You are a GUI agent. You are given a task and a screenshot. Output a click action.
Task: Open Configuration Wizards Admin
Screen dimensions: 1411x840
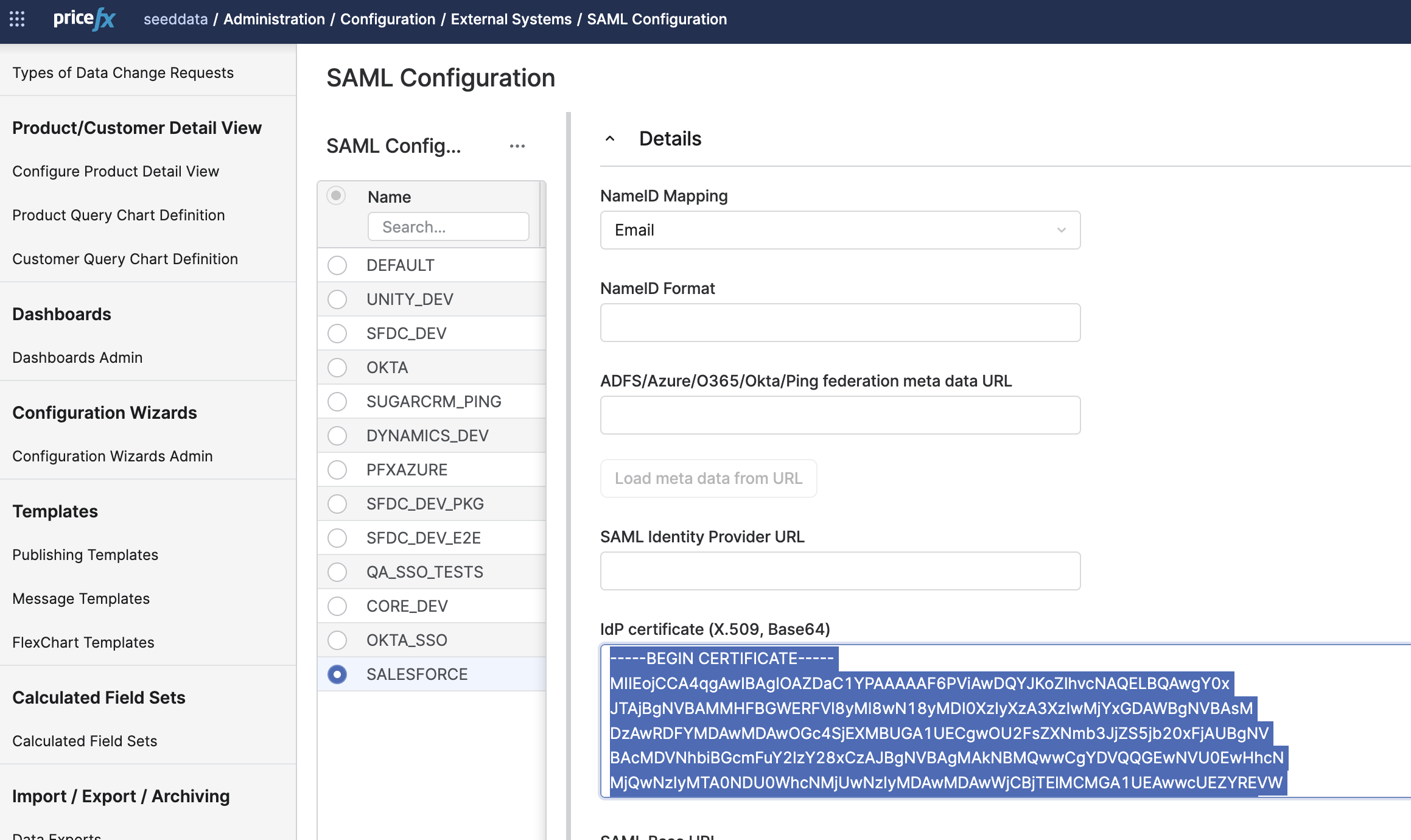[x=113, y=456]
